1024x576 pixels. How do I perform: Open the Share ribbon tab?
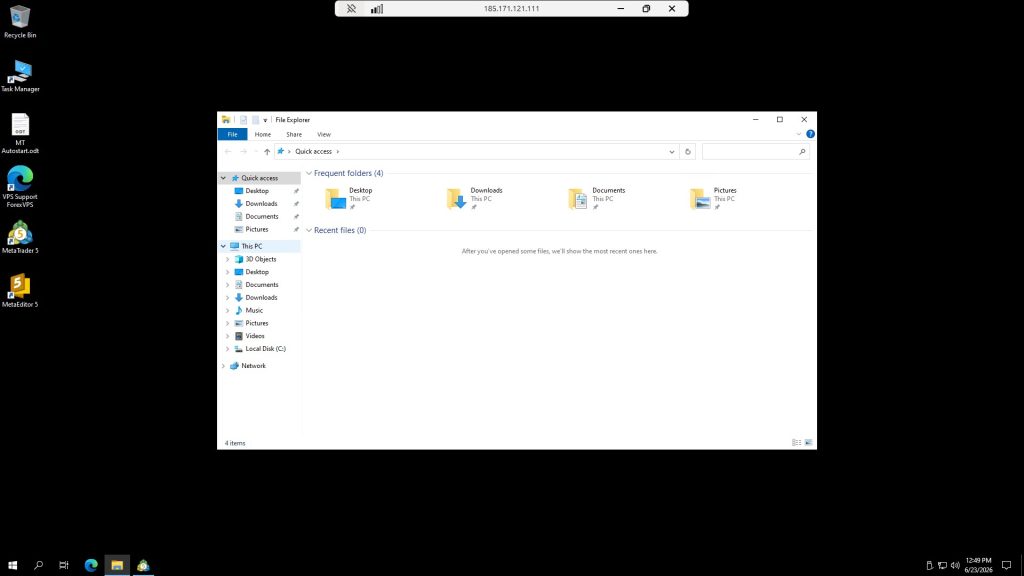point(294,135)
